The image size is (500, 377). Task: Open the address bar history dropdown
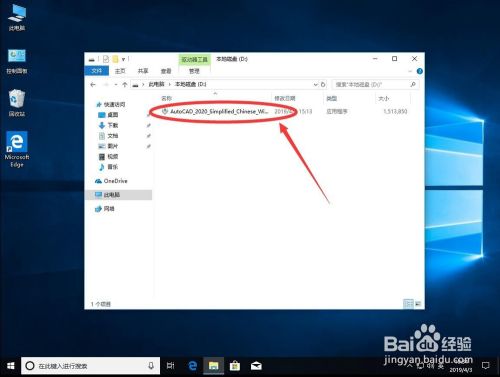(315, 85)
